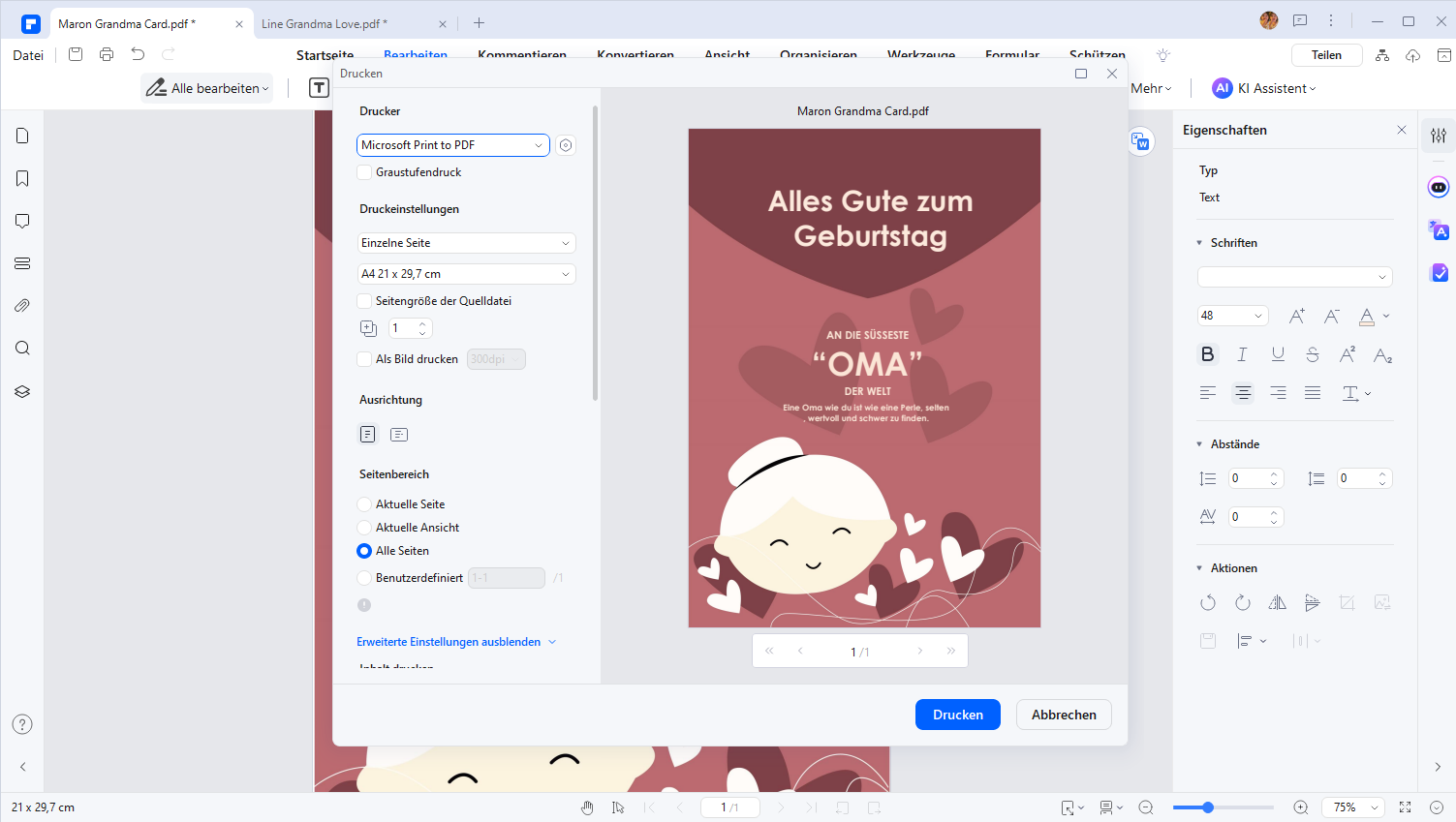This screenshot has width=1456, height=822.
Task: Click the text color picker icon
Action: pos(1367,316)
